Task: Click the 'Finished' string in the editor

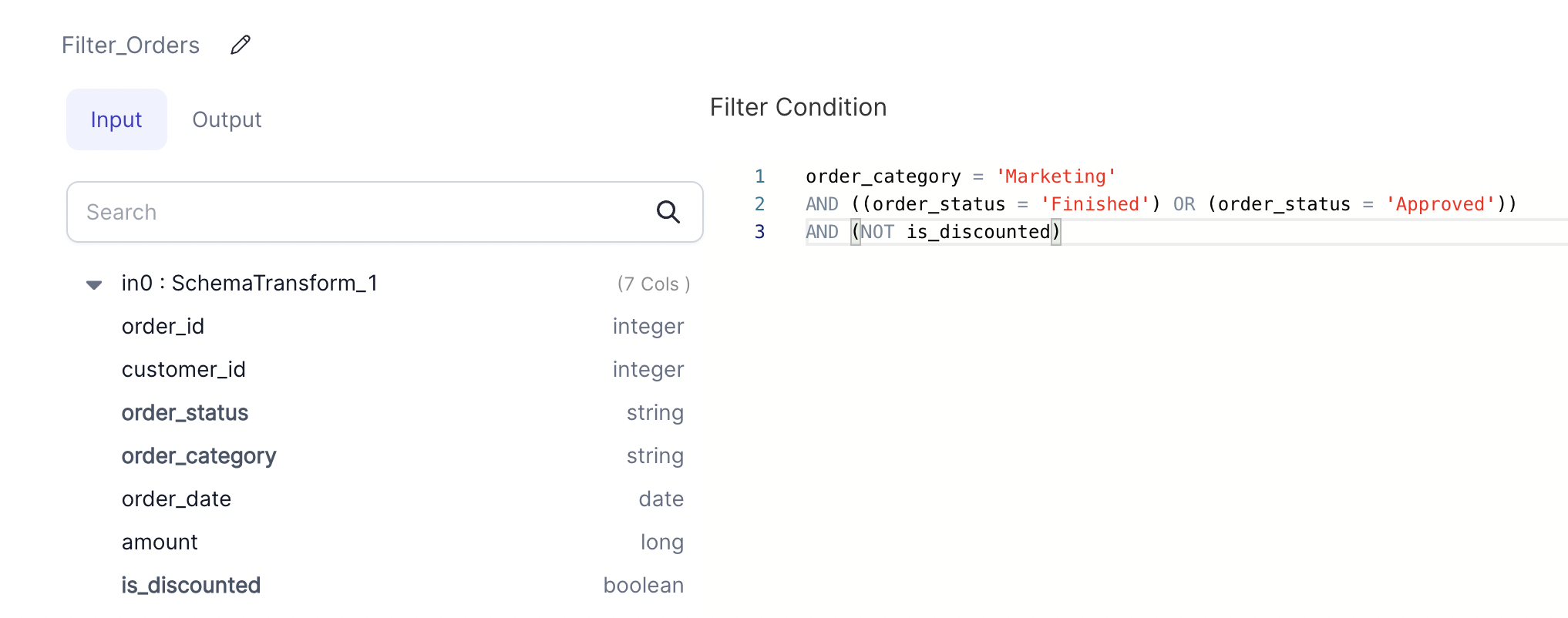Action: coord(1095,204)
